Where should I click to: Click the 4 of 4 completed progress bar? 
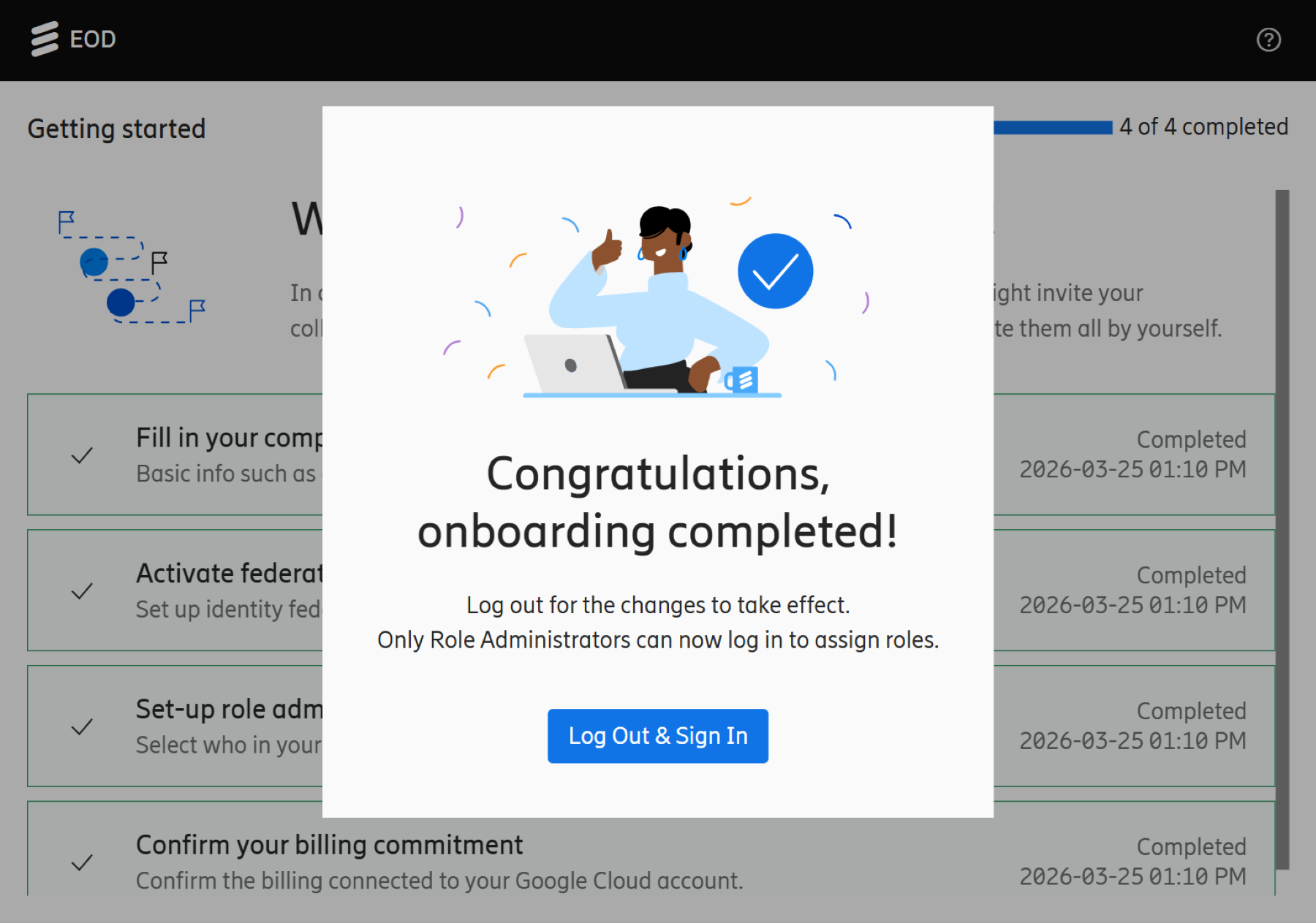[1055, 126]
